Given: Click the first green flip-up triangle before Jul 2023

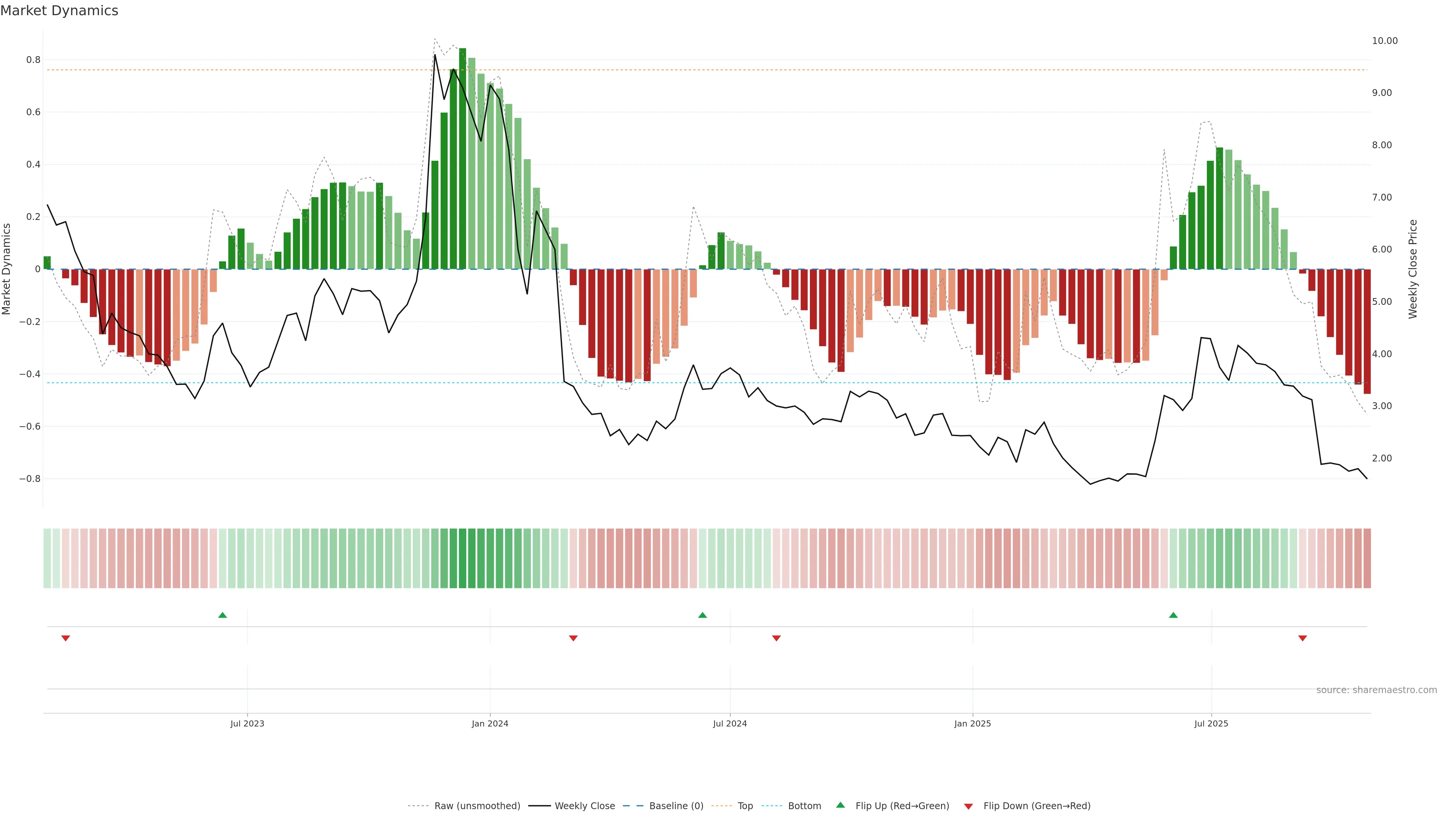Looking at the screenshot, I should click(x=223, y=615).
